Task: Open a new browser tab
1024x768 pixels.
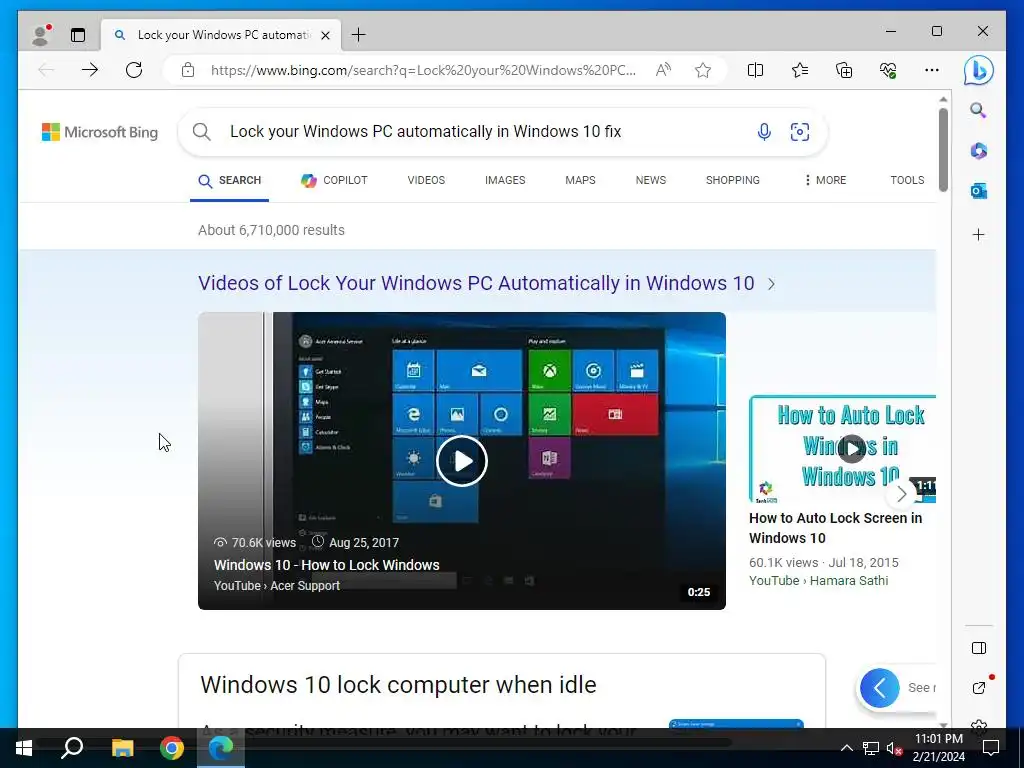Action: click(x=359, y=35)
